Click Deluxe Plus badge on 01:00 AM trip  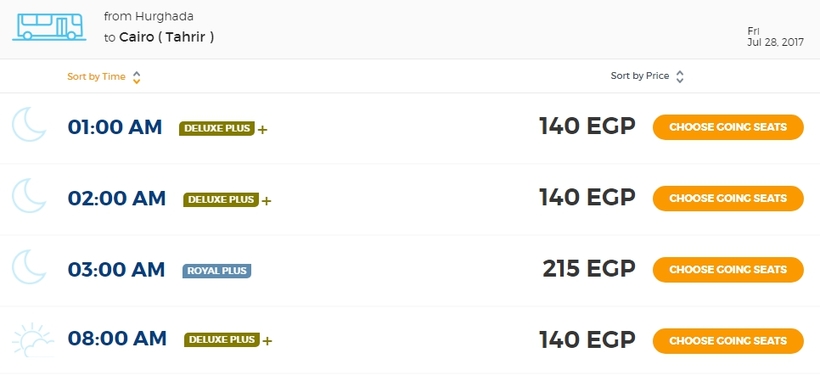tap(217, 129)
